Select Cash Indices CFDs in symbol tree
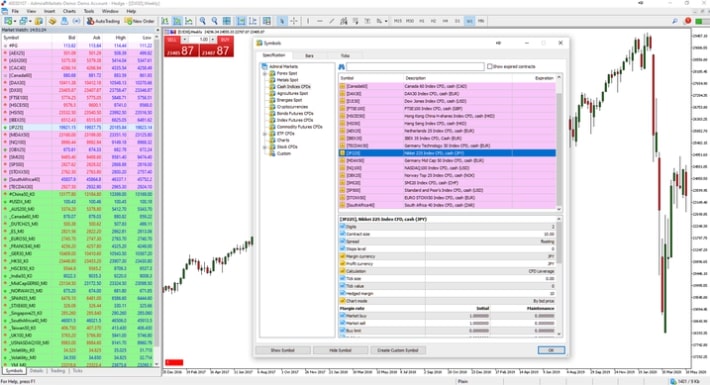Screen dimensions: 710x385 [x=293, y=87]
